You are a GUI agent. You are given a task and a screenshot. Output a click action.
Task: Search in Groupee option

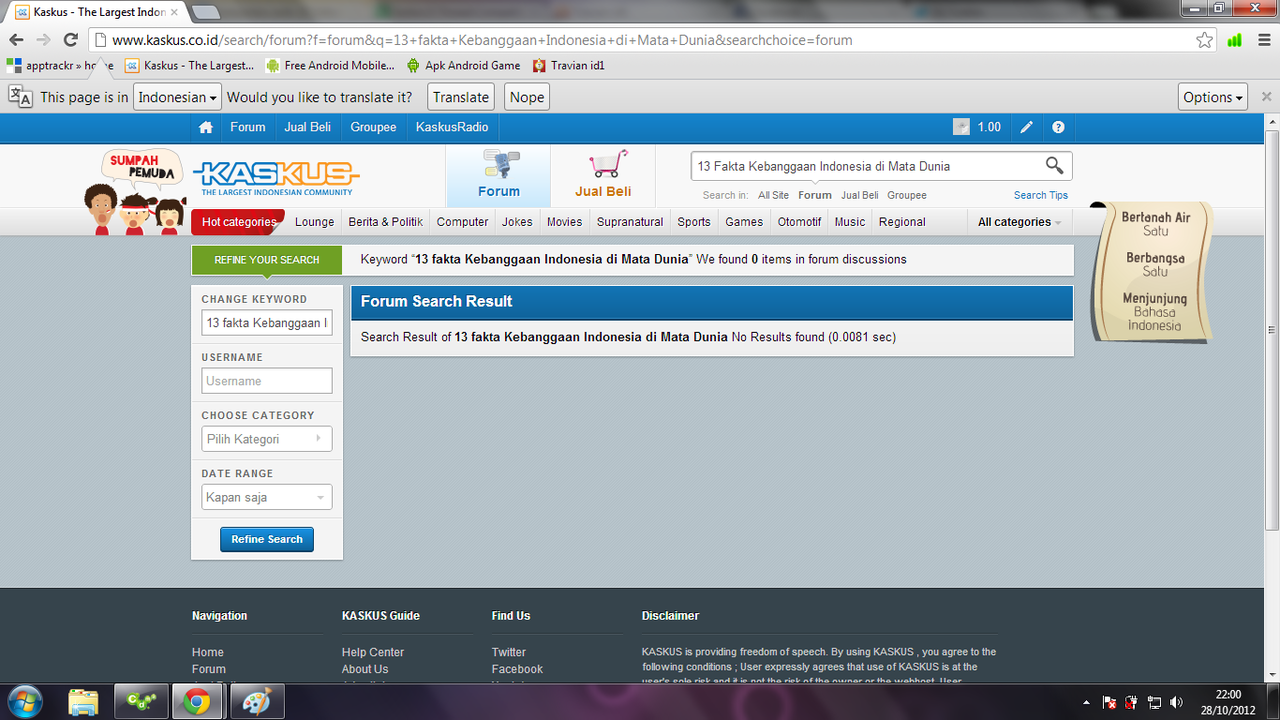[x=907, y=195]
